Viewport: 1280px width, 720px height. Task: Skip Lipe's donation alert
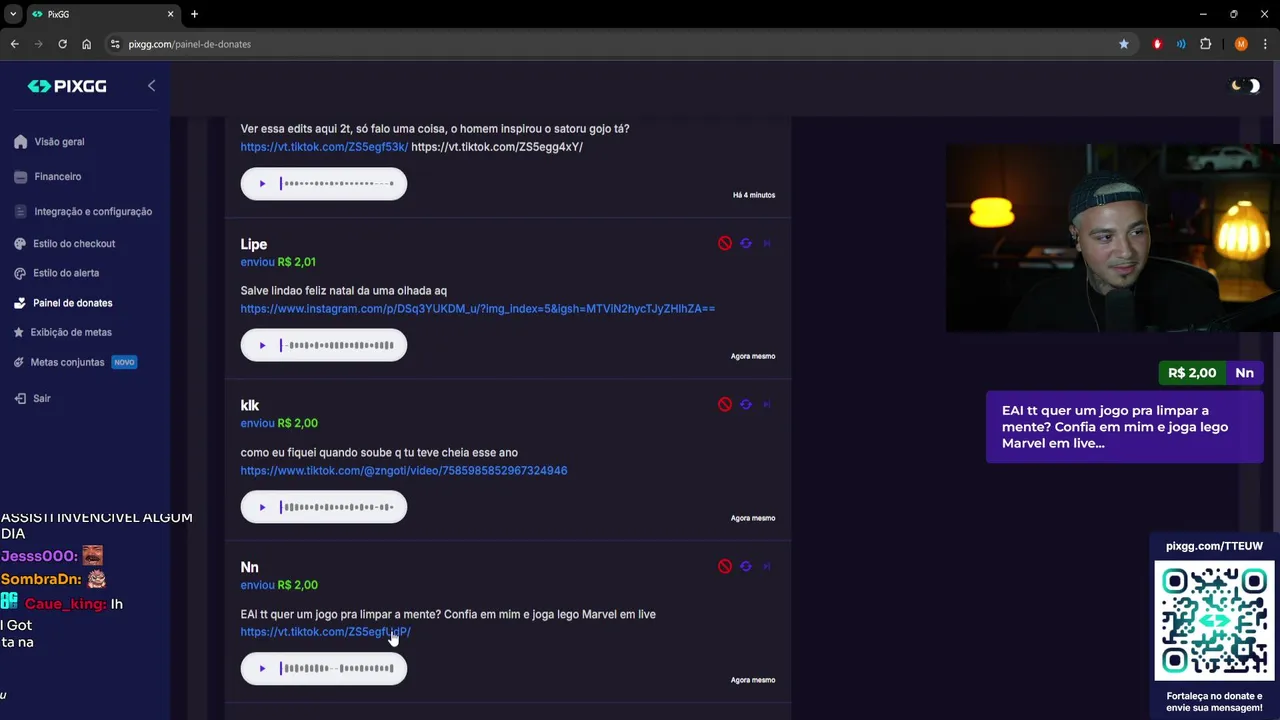tap(767, 243)
